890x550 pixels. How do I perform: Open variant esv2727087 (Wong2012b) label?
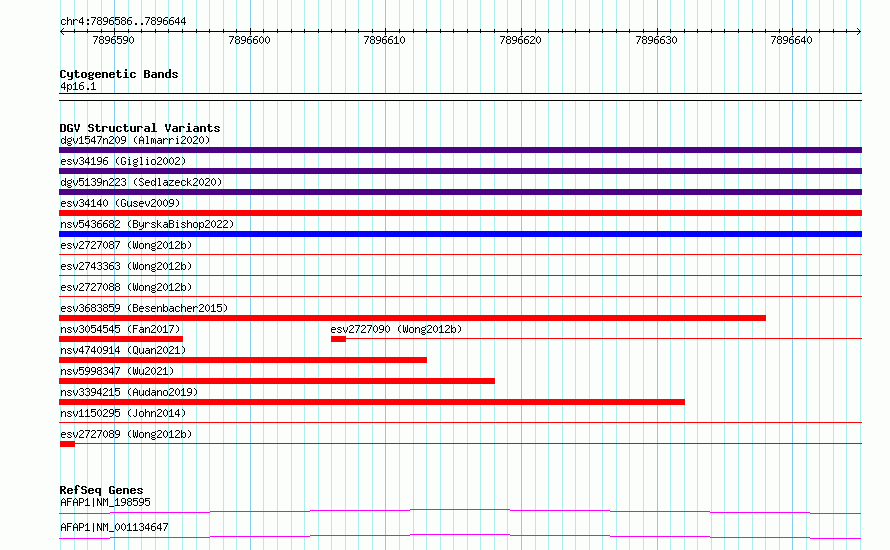click(126, 245)
